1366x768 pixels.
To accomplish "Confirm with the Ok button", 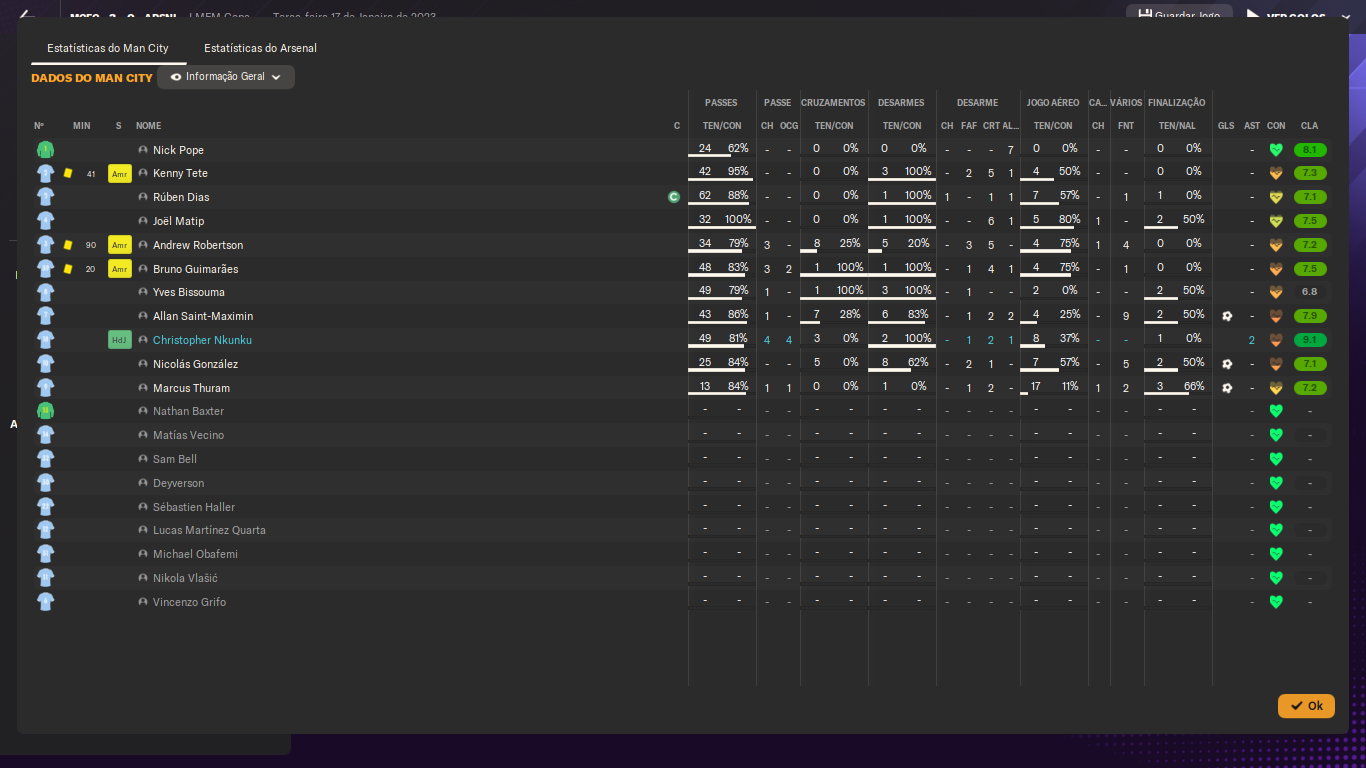I will point(1306,706).
